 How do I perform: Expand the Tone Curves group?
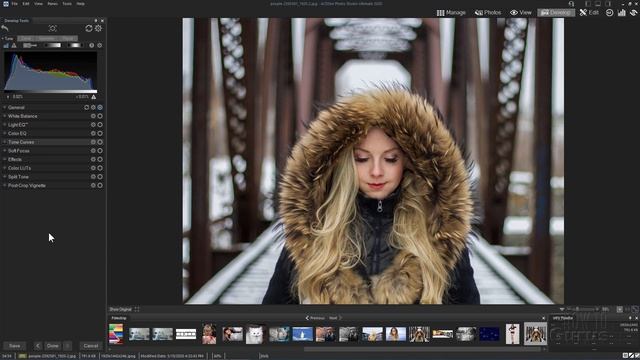[4, 142]
